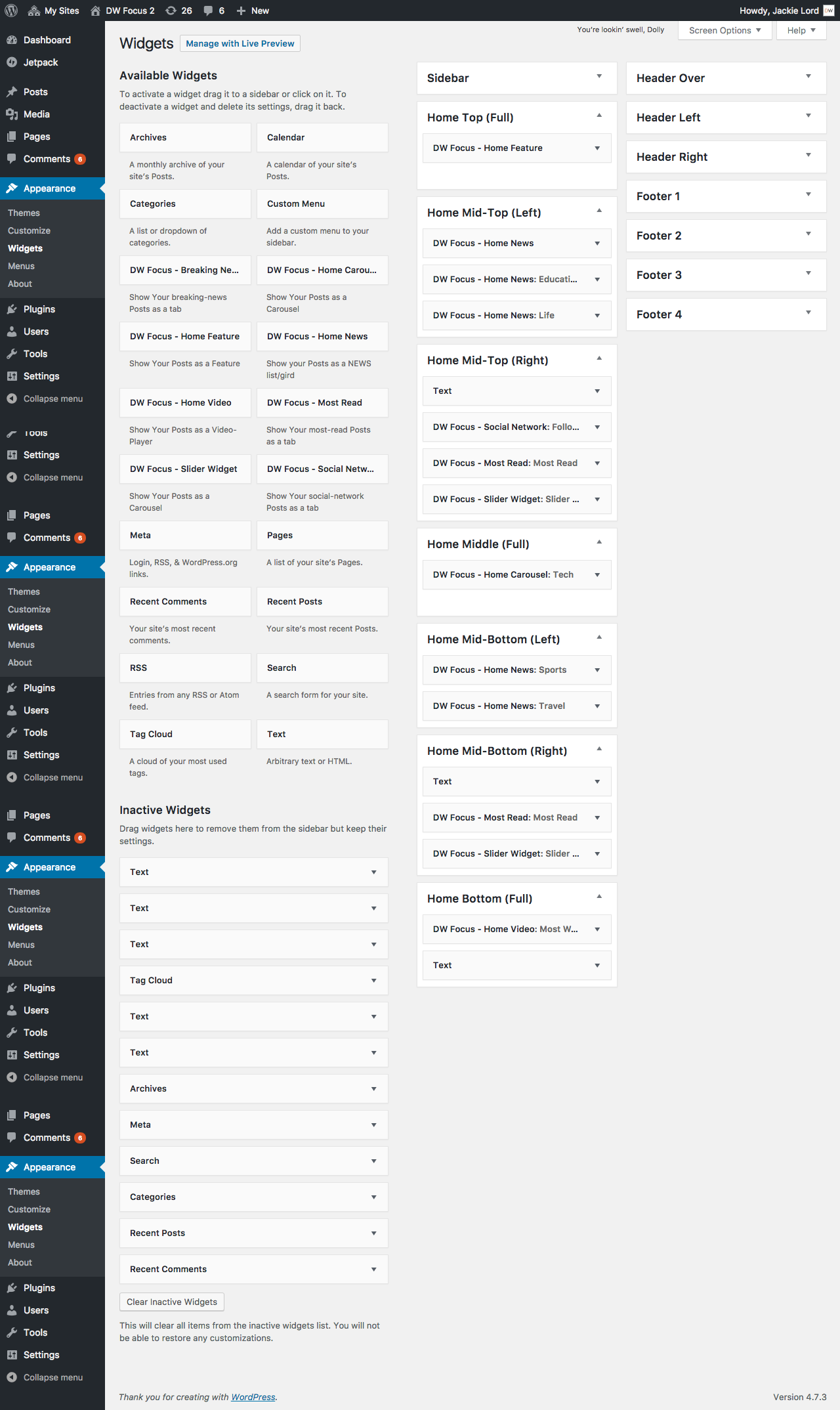Click Jackie Lord's avatar thumbnail

829,11
